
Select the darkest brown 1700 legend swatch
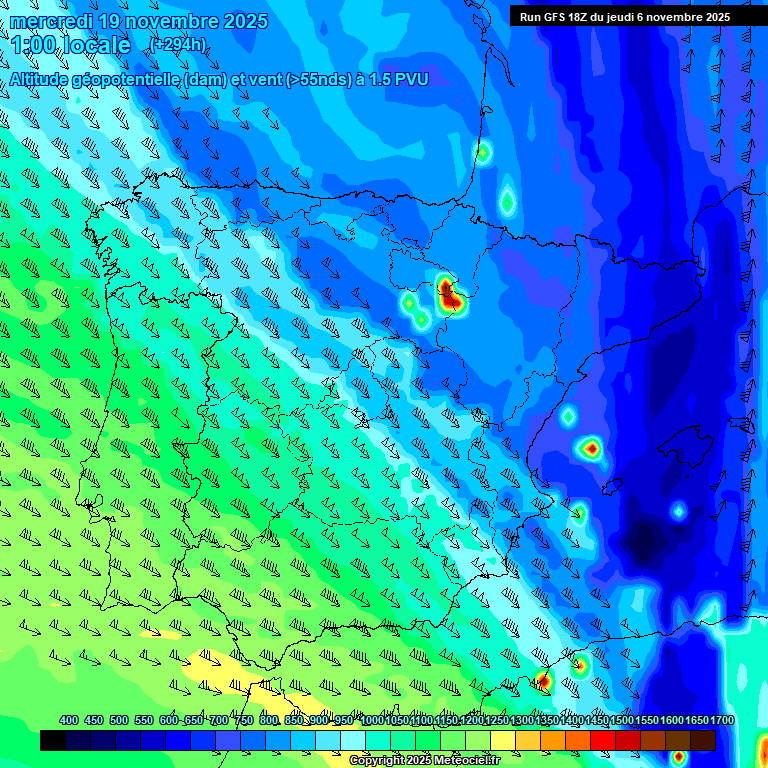coord(703,741)
